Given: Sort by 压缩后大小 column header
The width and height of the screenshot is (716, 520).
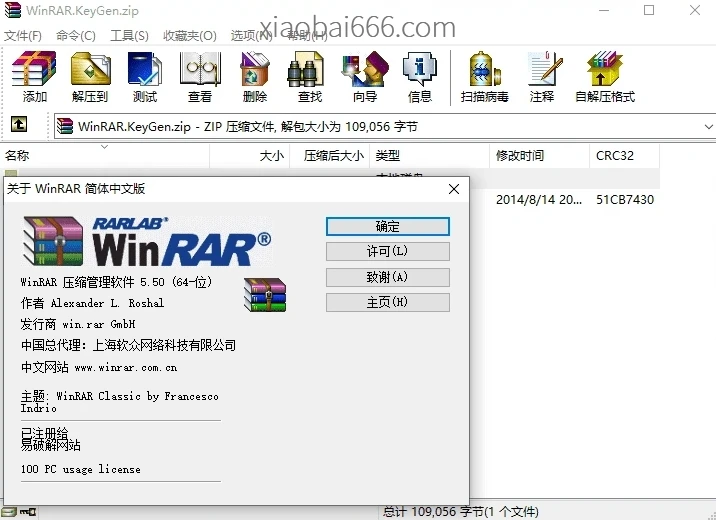Looking at the screenshot, I should point(330,156).
